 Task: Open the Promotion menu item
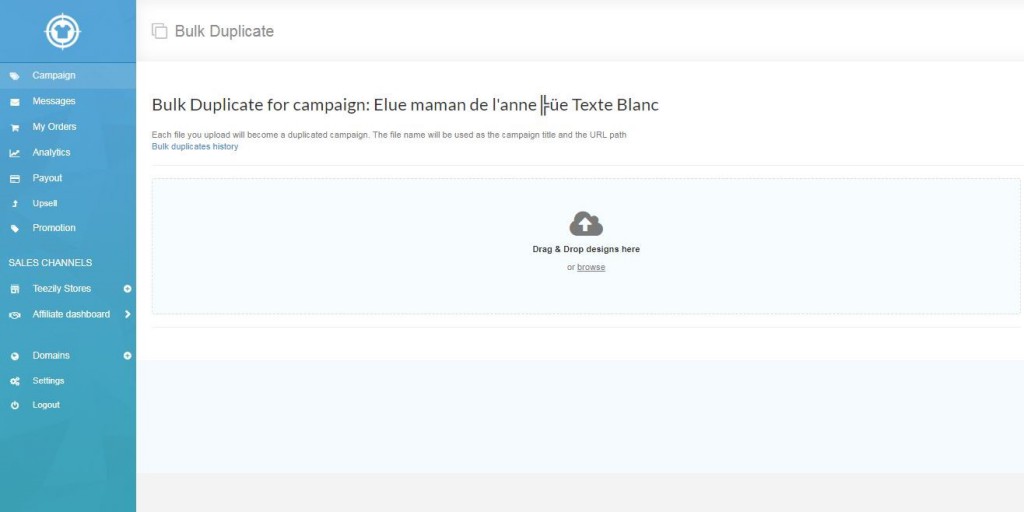coord(54,228)
